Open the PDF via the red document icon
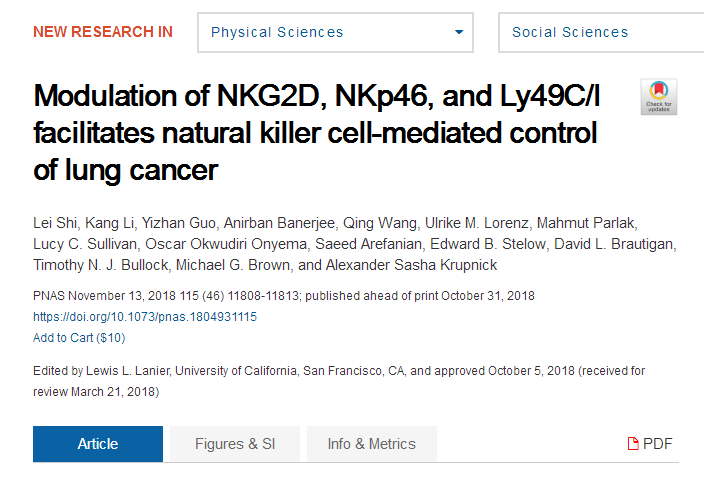 click(633, 443)
